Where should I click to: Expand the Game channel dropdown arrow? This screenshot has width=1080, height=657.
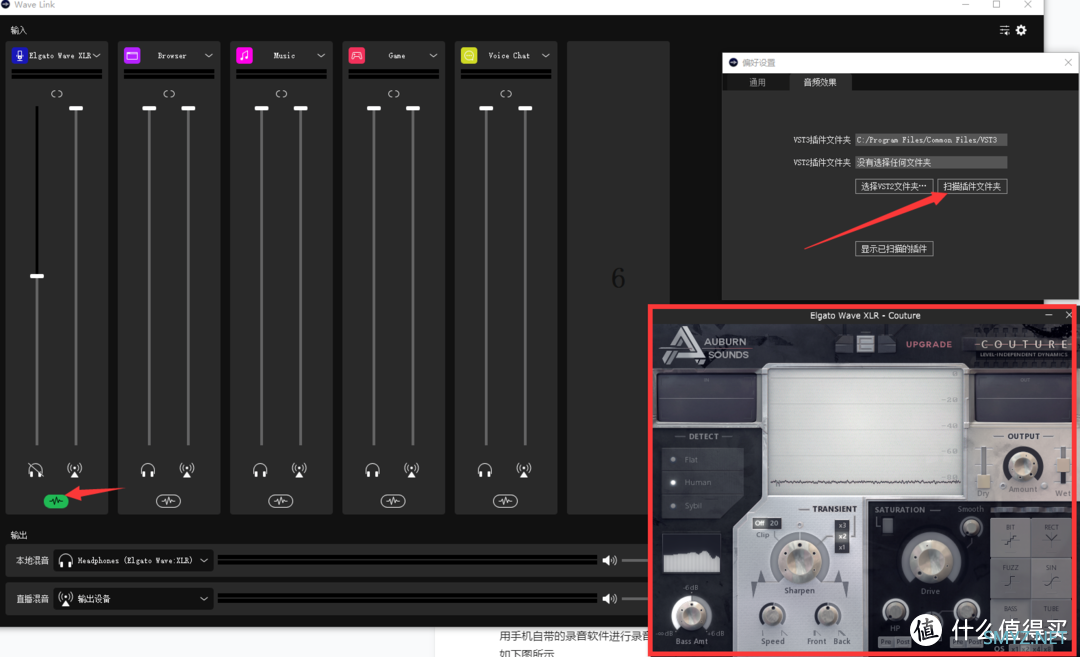(433, 56)
